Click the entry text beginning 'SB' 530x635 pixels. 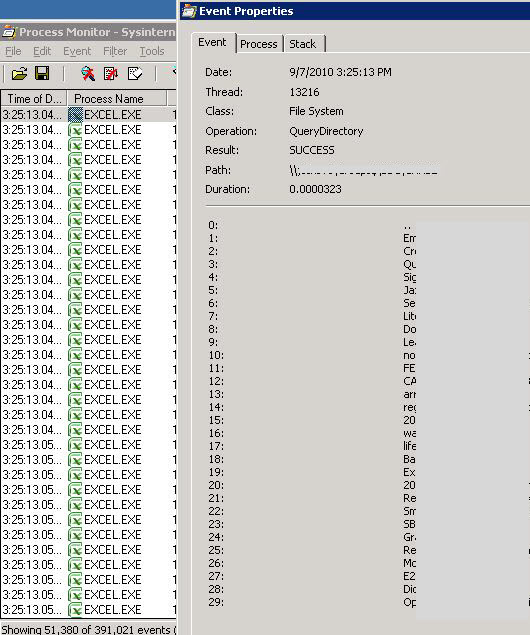pos(409,524)
